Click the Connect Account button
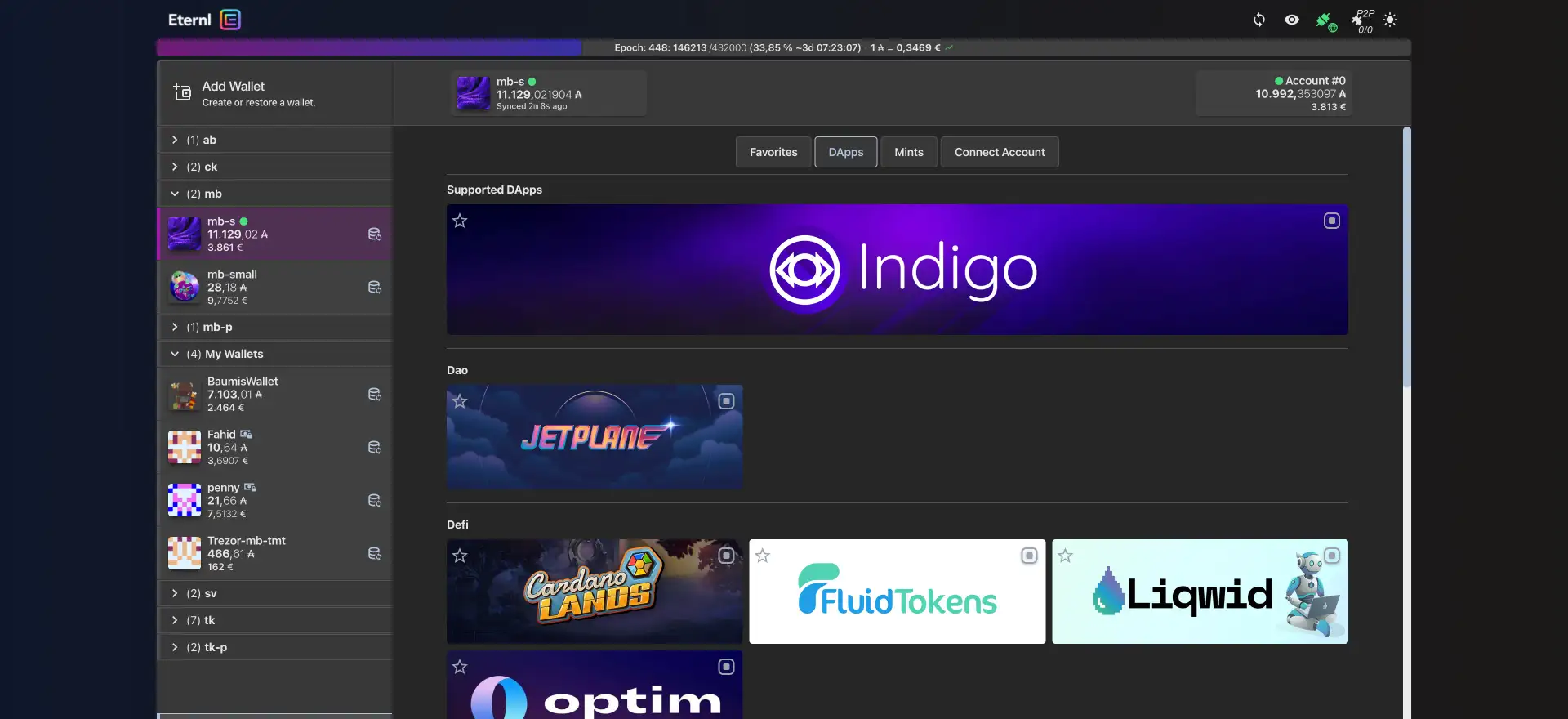The image size is (1568, 719). click(x=1000, y=152)
